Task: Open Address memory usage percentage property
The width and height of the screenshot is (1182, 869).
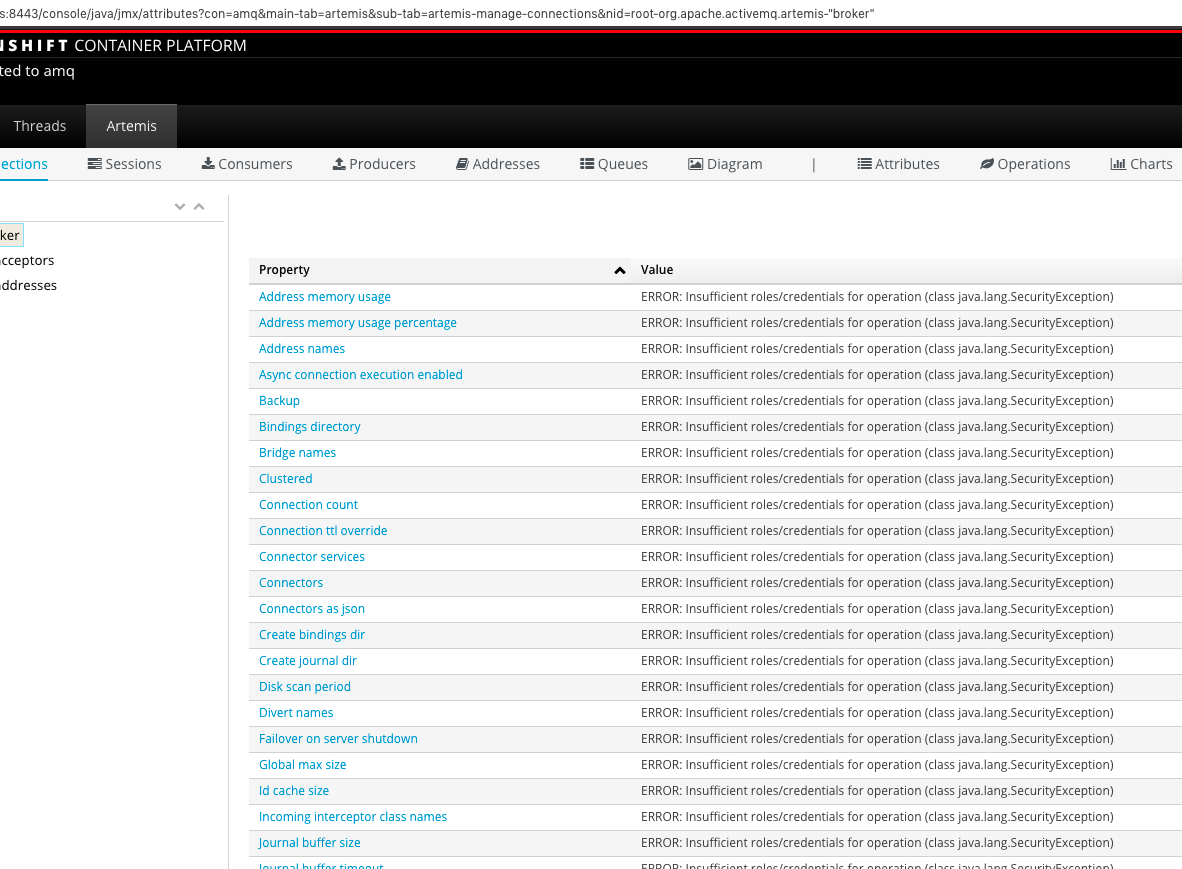Action: click(357, 323)
